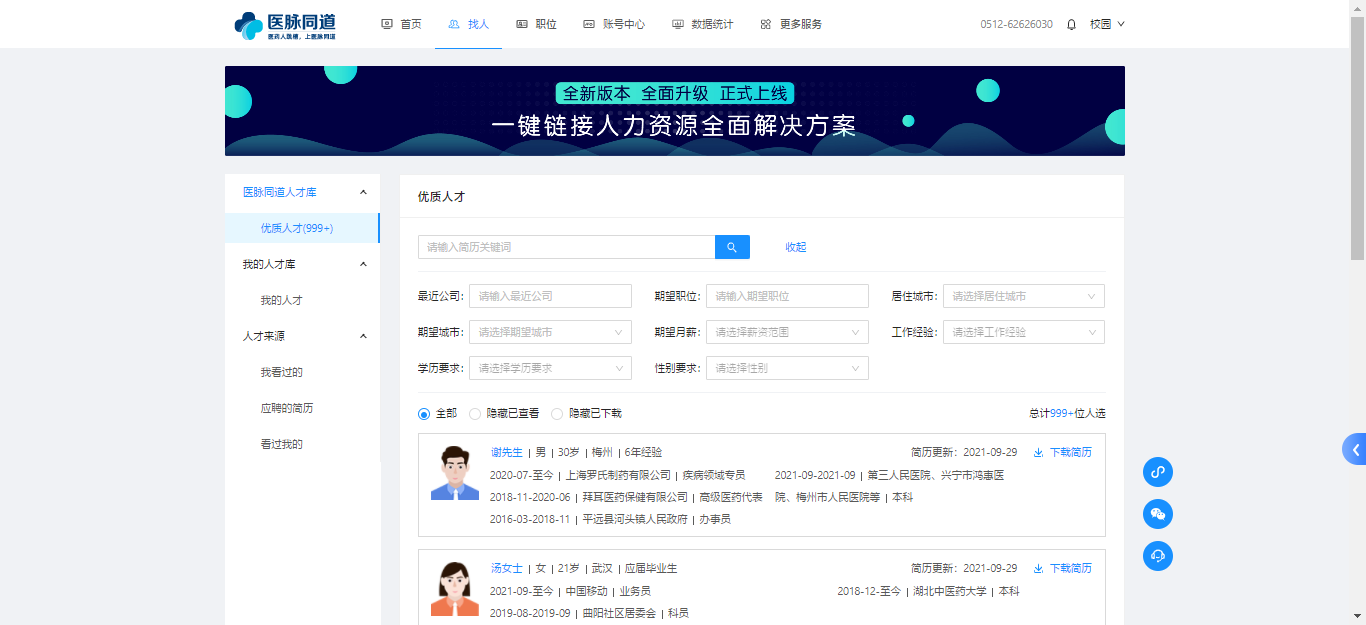Image resolution: width=1366 pixels, height=625 pixels.
Task: Download 谢先生's resume
Action: (x=1062, y=452)
